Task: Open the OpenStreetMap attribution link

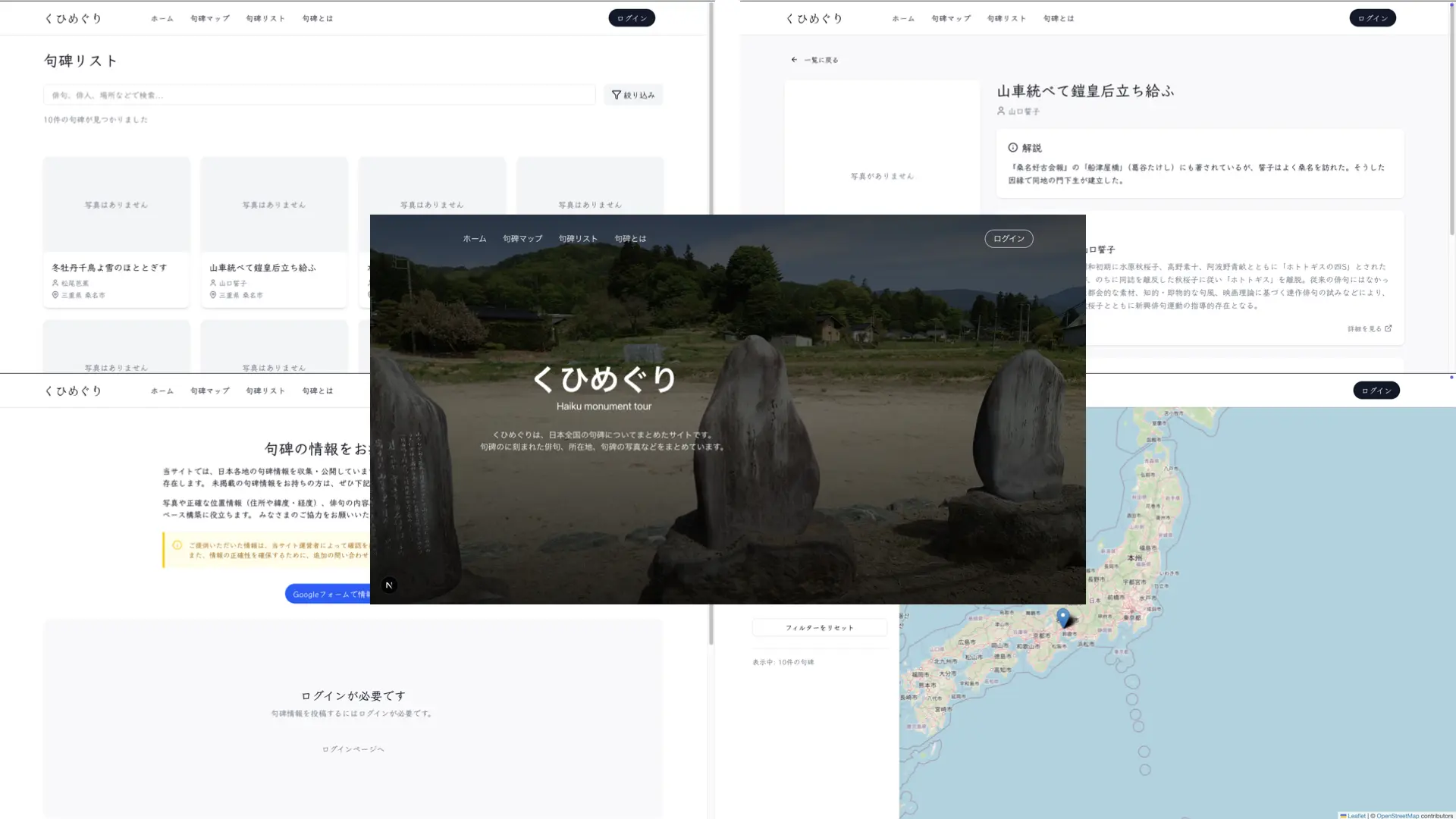Action: 1398,816
